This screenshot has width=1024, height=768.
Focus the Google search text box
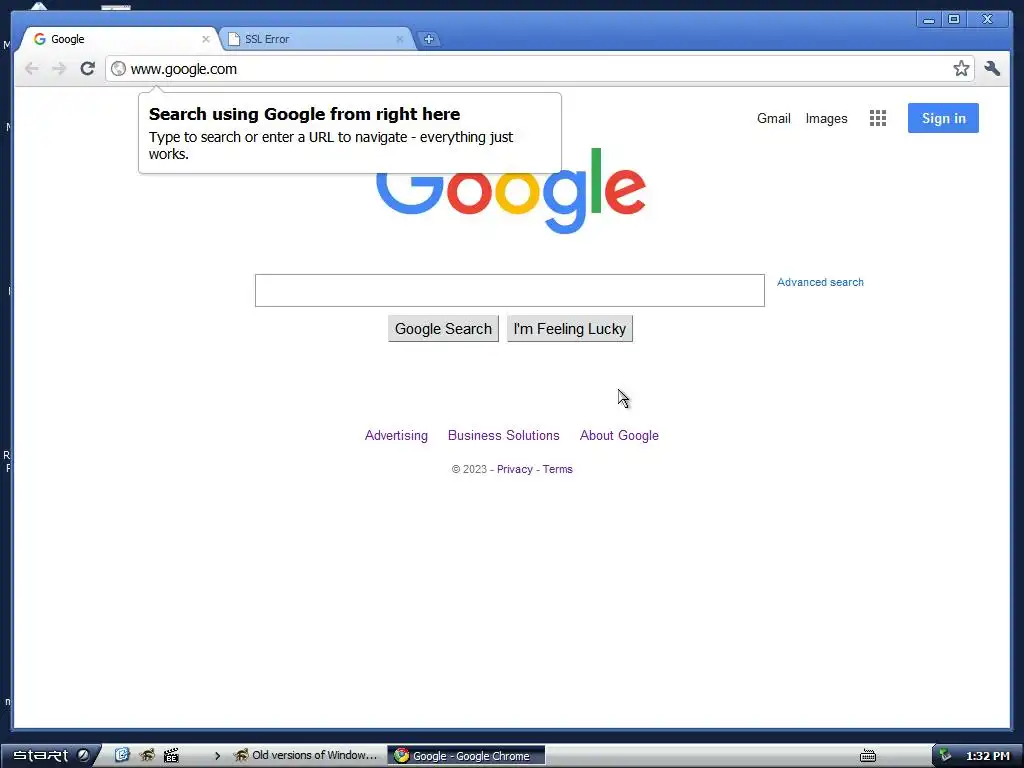coord(509,291)
